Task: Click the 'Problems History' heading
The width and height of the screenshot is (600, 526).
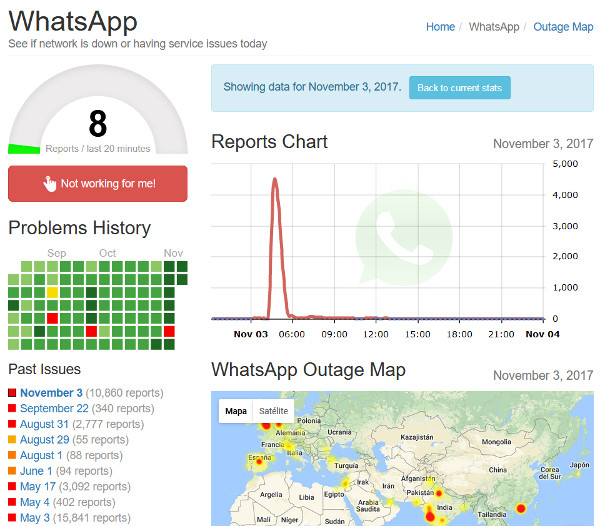Action: pos(80,228)
